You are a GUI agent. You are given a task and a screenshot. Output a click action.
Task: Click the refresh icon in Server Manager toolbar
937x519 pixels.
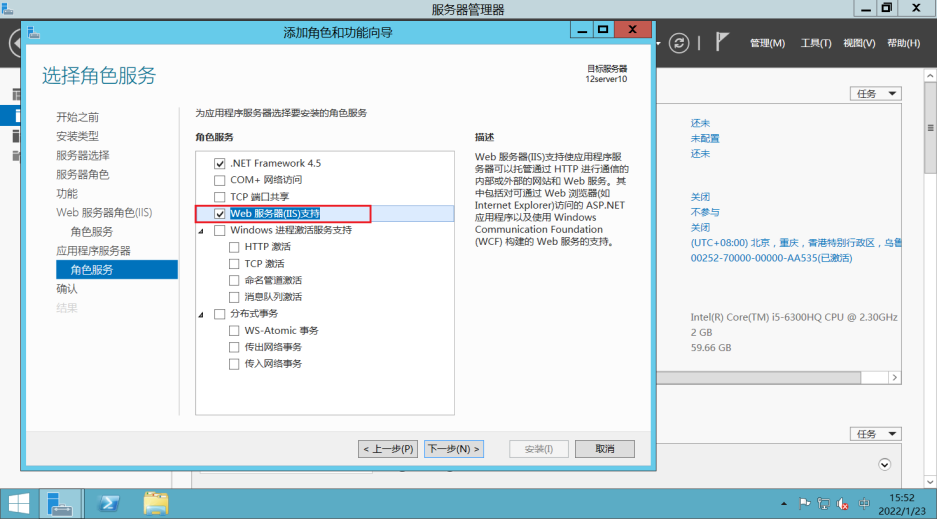(x=679, y=43)
